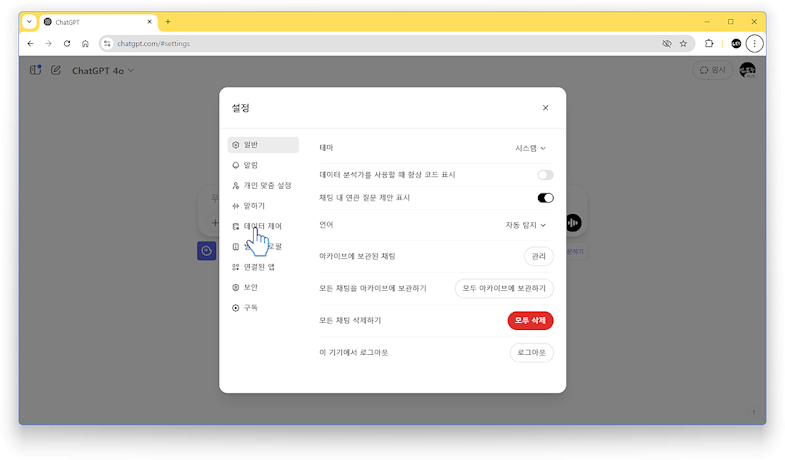Click the voice mode waveform icon
The width and height of the screenshot is (785, 460).
(574, 223)
